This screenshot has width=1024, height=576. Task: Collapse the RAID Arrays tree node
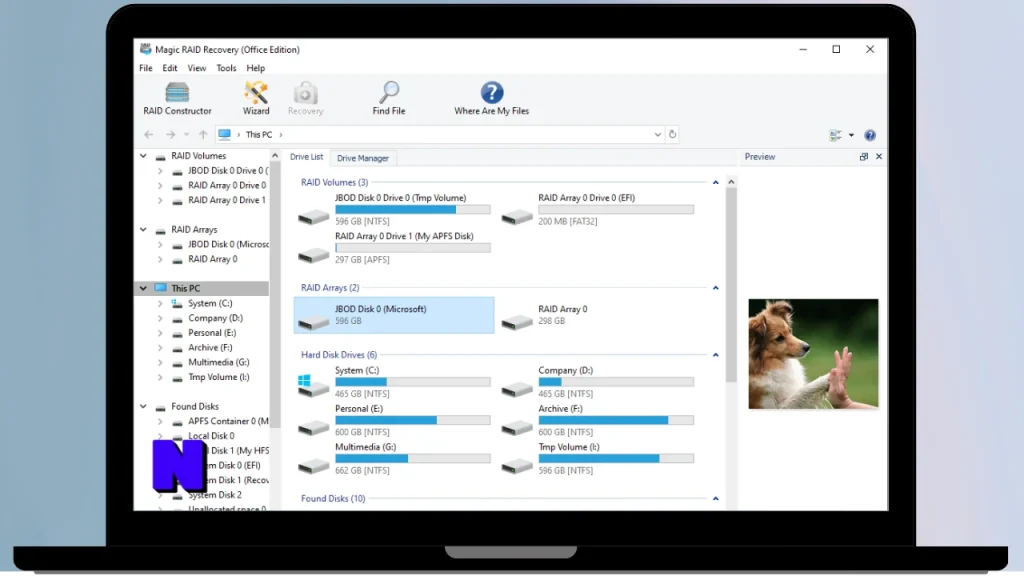(143, 230)
